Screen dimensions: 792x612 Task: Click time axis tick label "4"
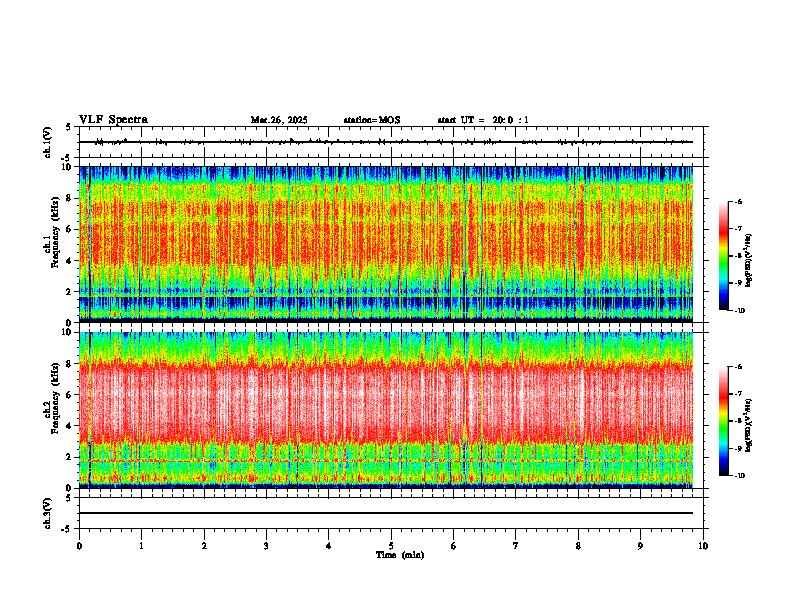pyautogui.click(x=329, y=546)
